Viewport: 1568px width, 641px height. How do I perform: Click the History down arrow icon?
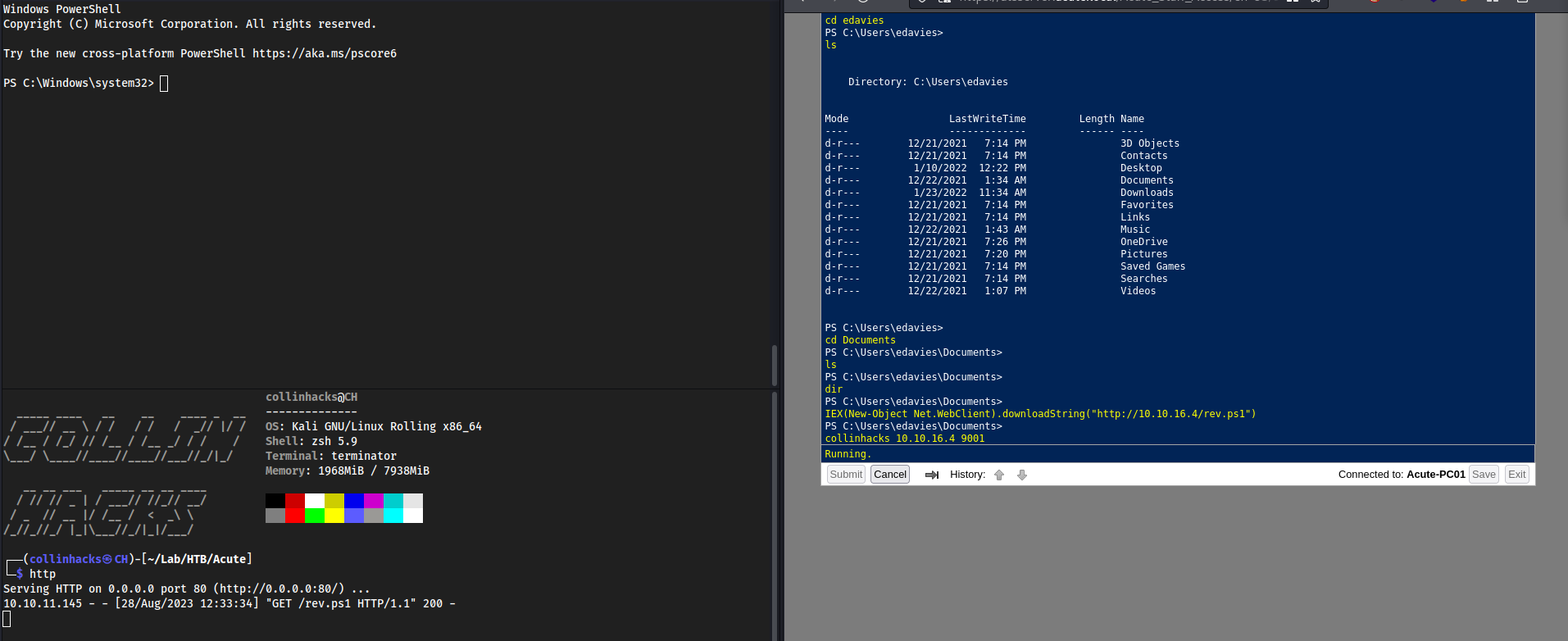click(1022, 475)
